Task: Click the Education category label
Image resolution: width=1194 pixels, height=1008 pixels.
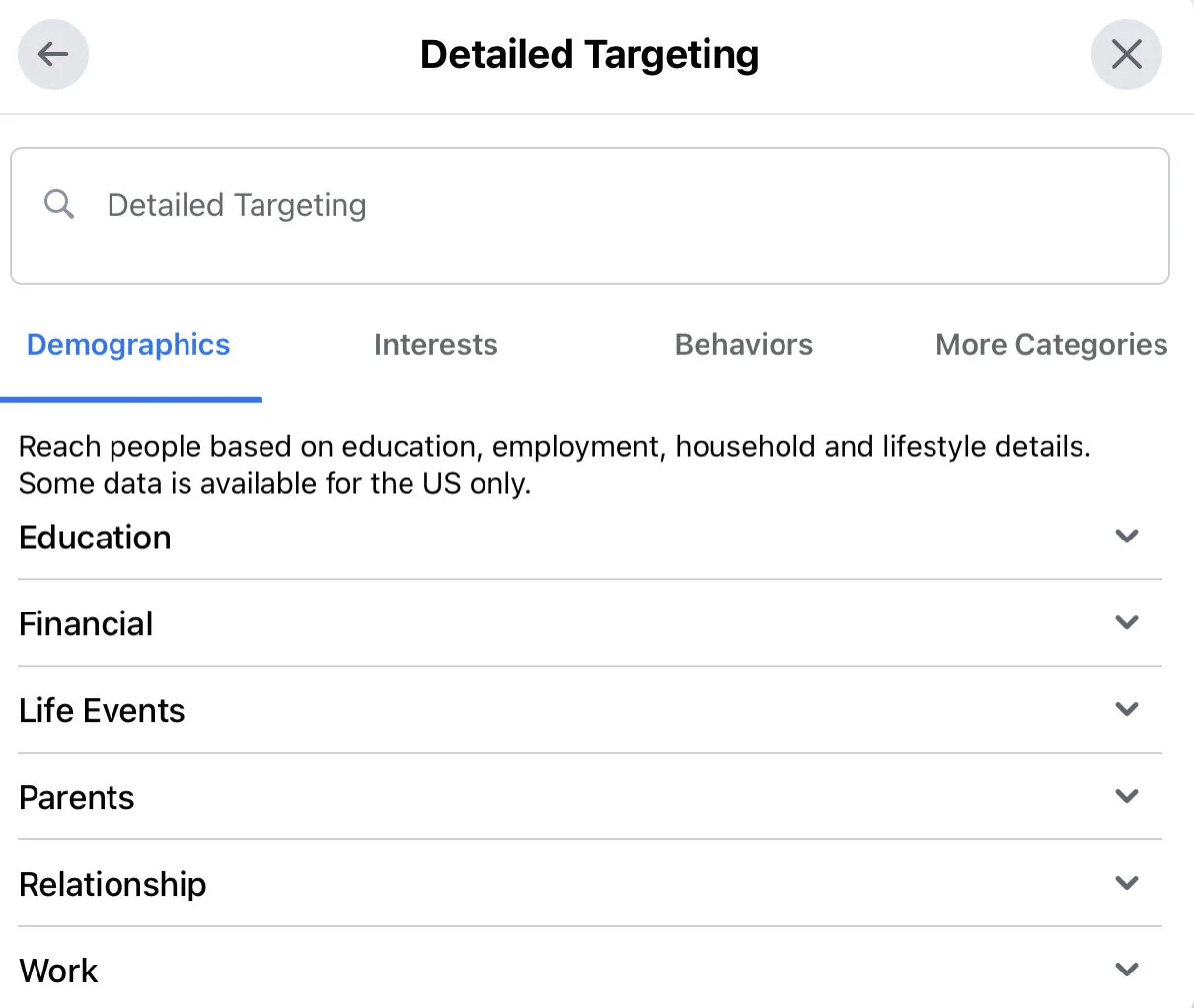Action: 95,538
